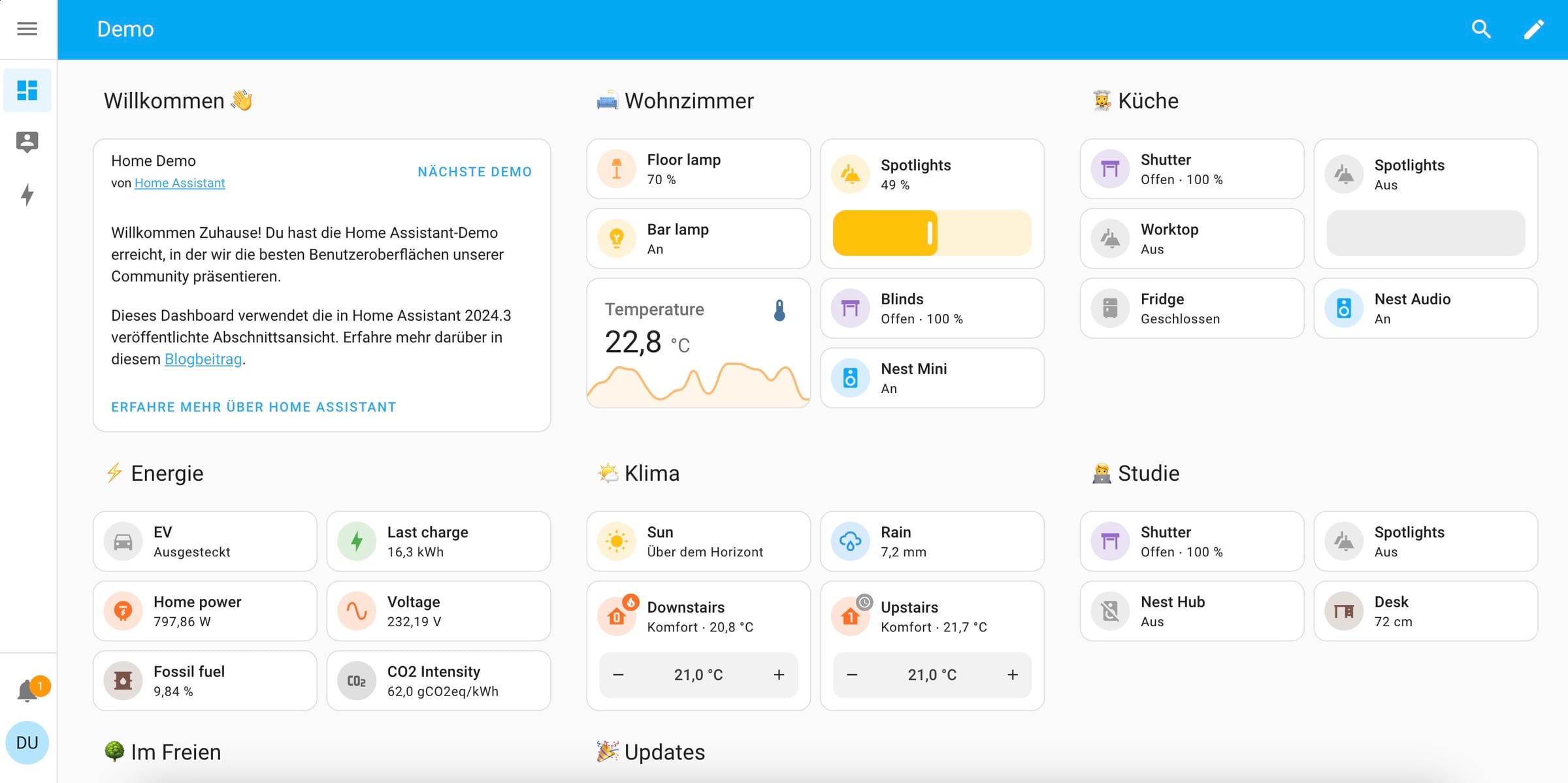Click the search magnifier icon
The width and height of the screenshot is (1568, 783).
1481,29
